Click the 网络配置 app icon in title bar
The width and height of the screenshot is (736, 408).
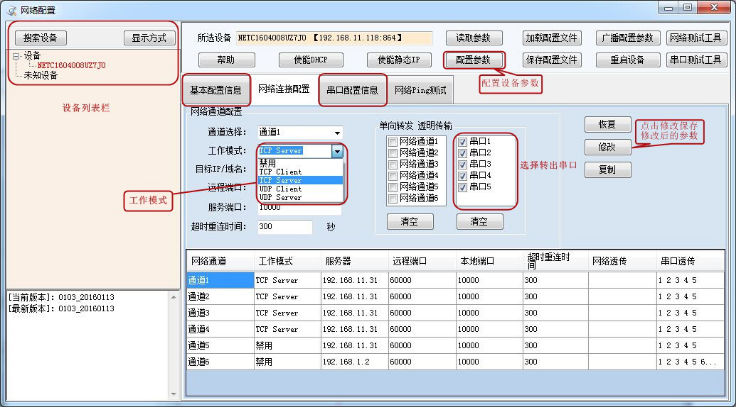pos(12,9)
